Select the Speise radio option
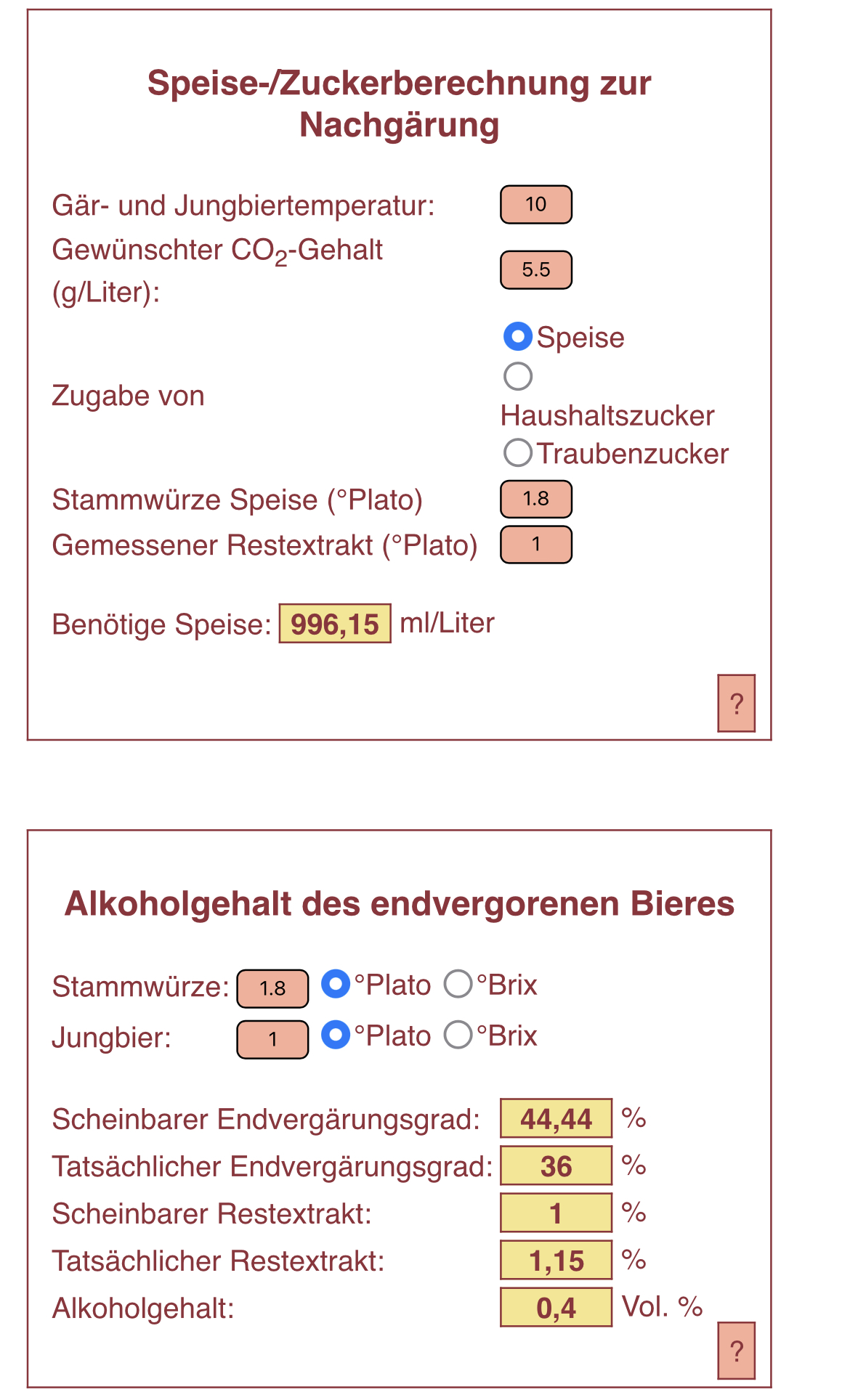The image size is (850, 1400). (x=518, y=337)
